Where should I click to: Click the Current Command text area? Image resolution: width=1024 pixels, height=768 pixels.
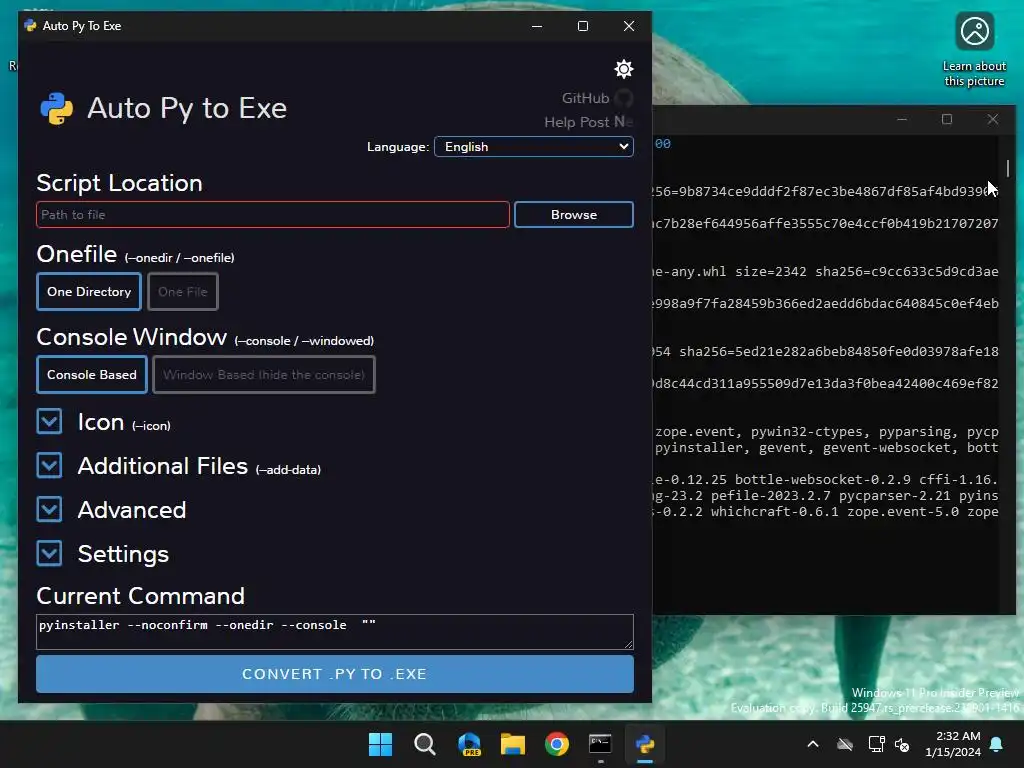(x=334, y=632)
